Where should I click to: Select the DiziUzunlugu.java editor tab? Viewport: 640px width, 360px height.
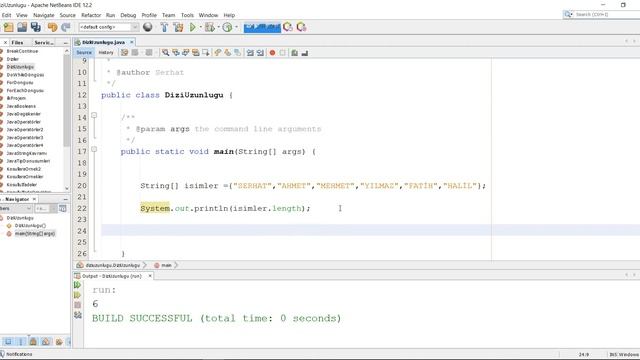pyautogui.click(x=103, y=42)
